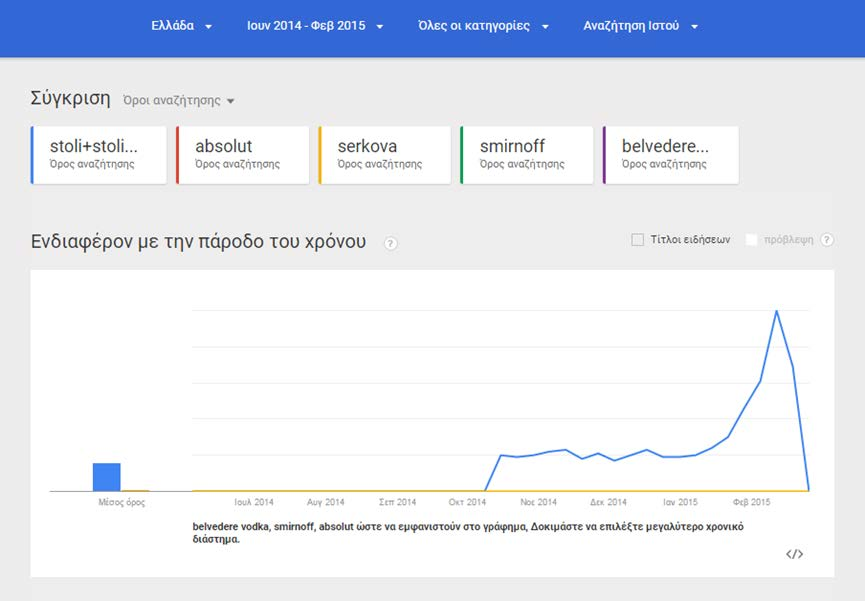Click the Ιουλ 2014 axis label

tap(254, 502)
